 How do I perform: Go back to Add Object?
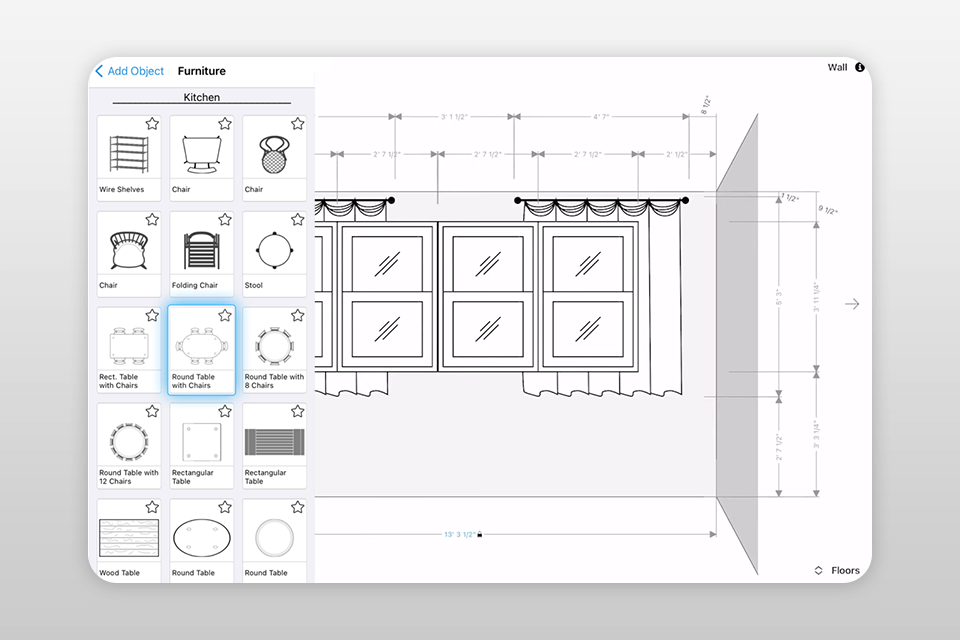click(x=130, y=71)
